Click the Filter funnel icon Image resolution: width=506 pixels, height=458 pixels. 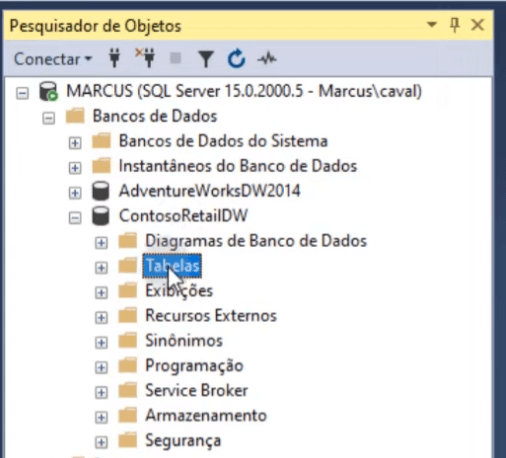206,59
